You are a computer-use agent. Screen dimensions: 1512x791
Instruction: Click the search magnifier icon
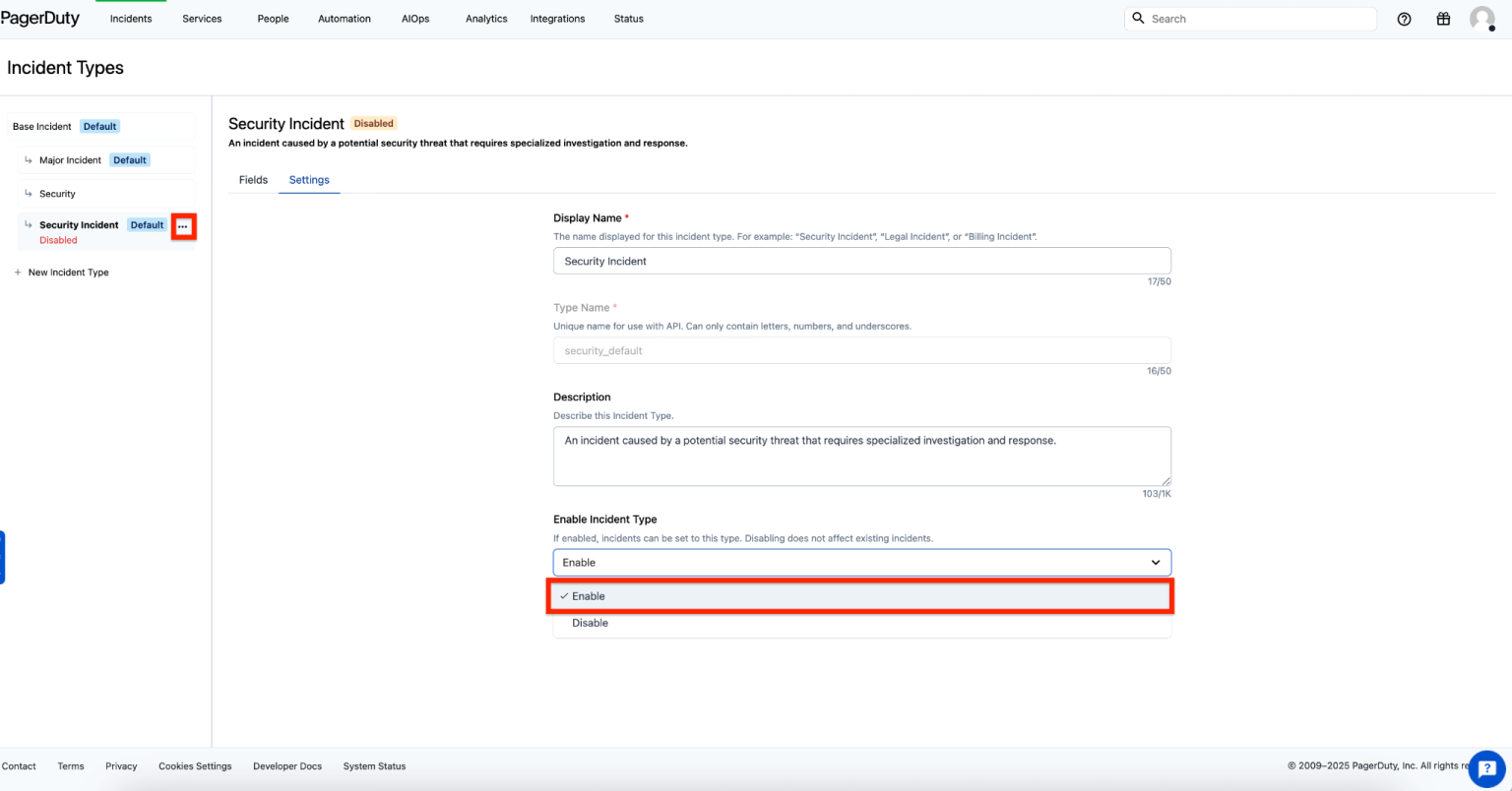pyautogui.click(x=1139, y=19)
